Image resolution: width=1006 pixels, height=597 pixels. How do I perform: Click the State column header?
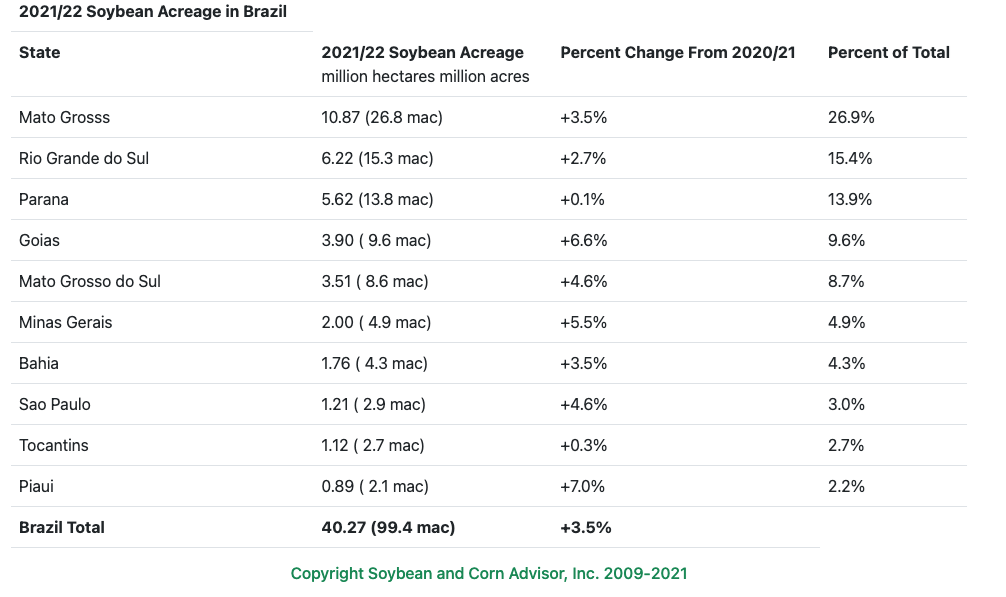coord(40,53)
